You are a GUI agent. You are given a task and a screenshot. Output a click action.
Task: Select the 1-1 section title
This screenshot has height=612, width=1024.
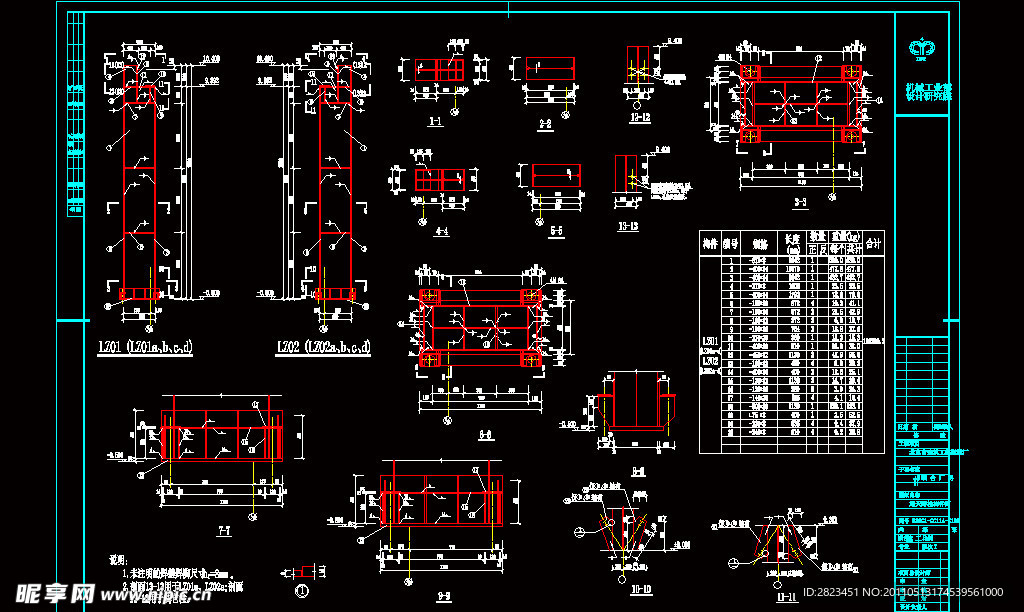click(435, 122)
